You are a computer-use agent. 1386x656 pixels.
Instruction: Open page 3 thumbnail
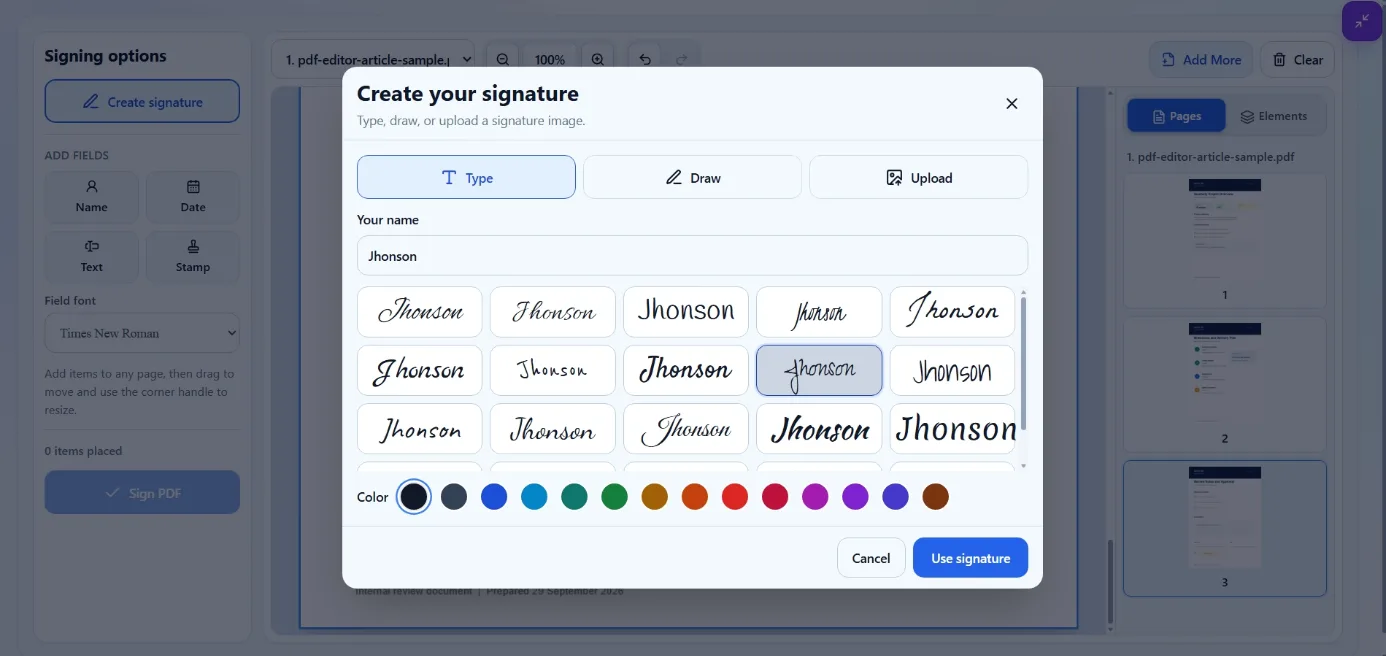[x=1225, y=528]
